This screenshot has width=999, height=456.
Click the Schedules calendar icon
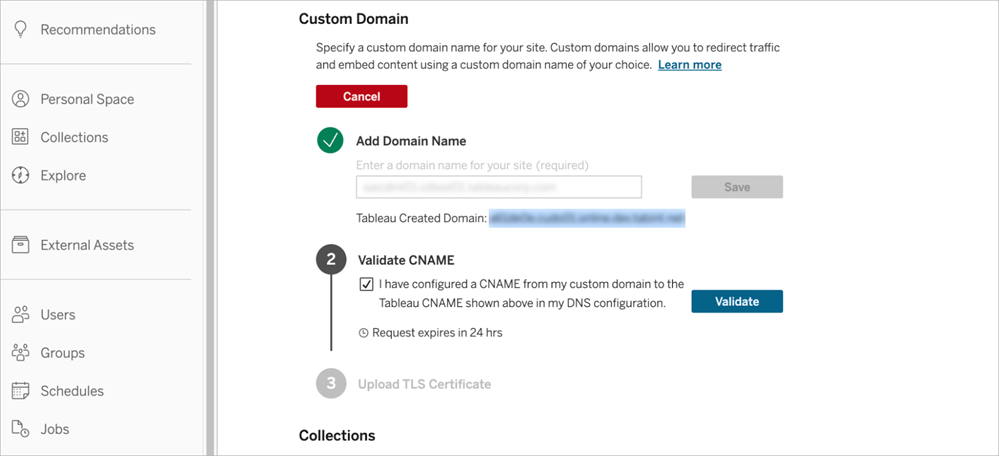tap(20, 391)
